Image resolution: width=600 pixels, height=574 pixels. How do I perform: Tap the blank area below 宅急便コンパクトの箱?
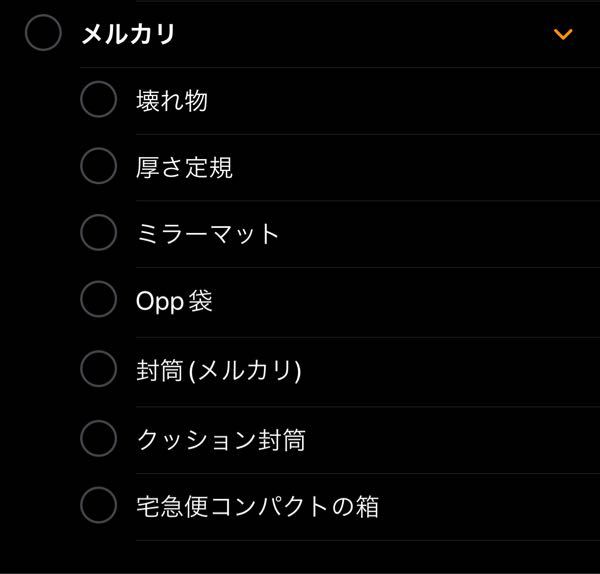click(300, 557)
